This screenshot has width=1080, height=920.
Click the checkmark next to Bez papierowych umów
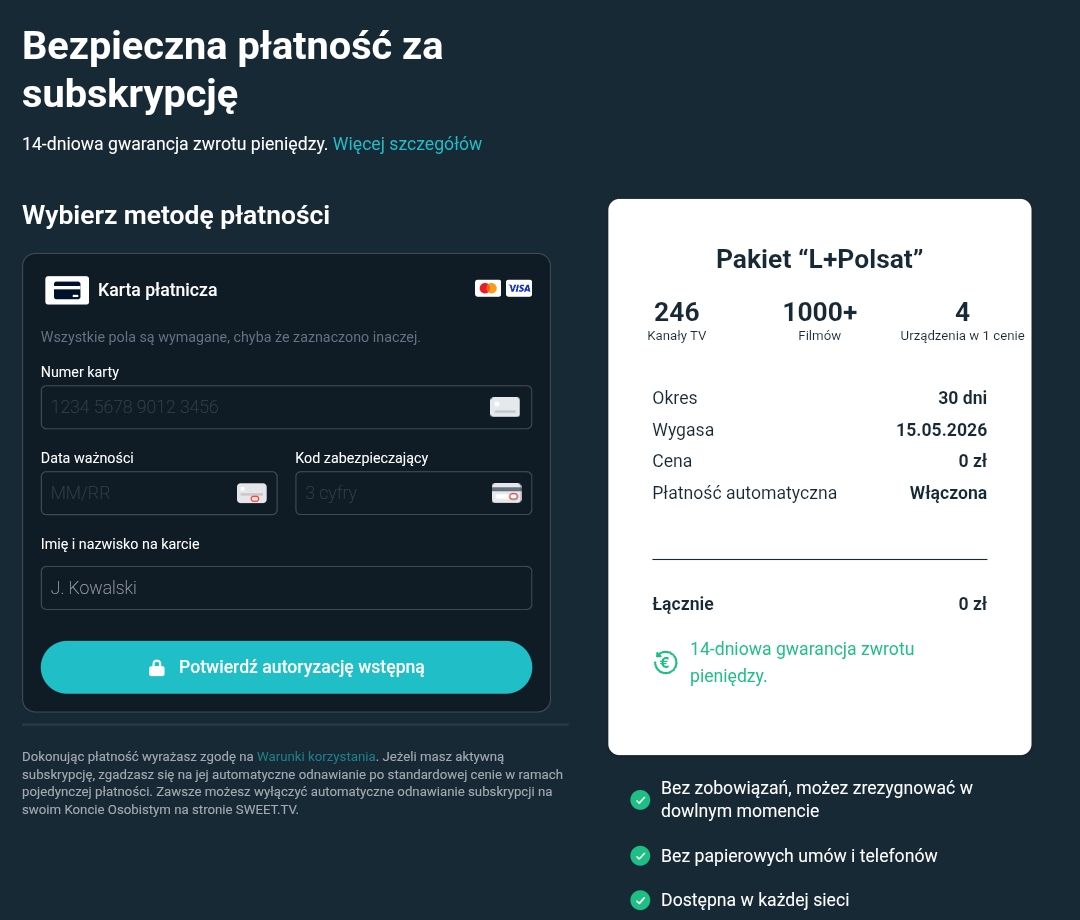pos(640,856)
